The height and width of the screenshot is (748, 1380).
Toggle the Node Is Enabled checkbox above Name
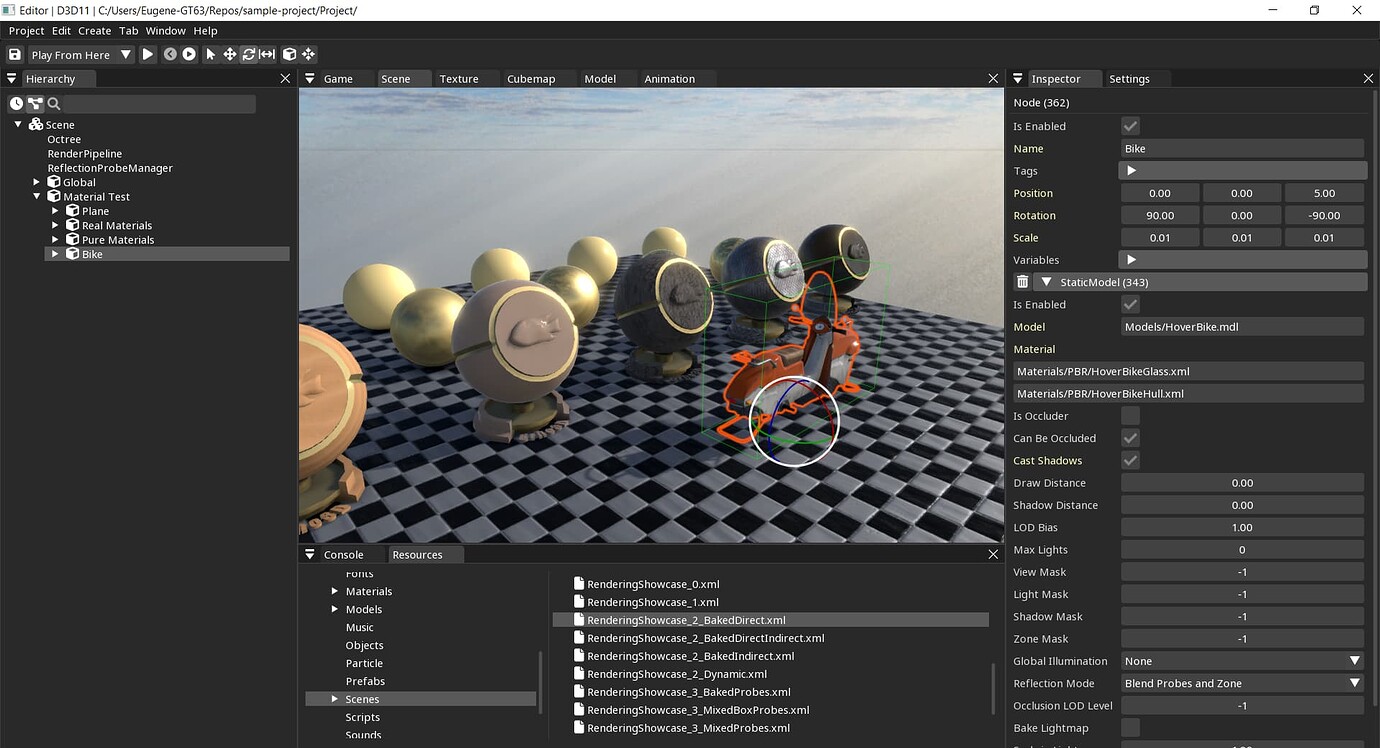tap(1130, 126)
